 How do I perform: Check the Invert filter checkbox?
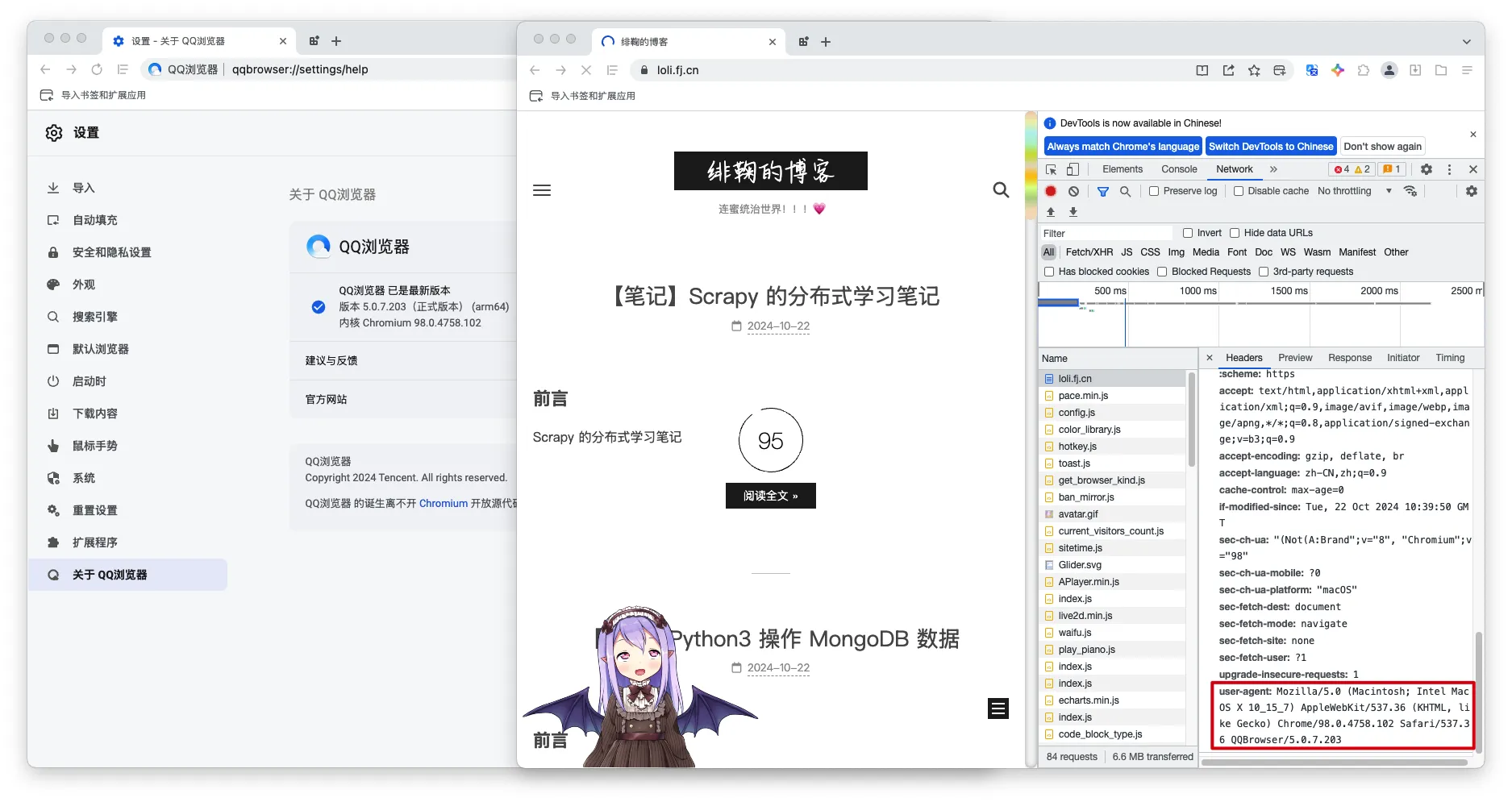click(x=1188, y=233)
